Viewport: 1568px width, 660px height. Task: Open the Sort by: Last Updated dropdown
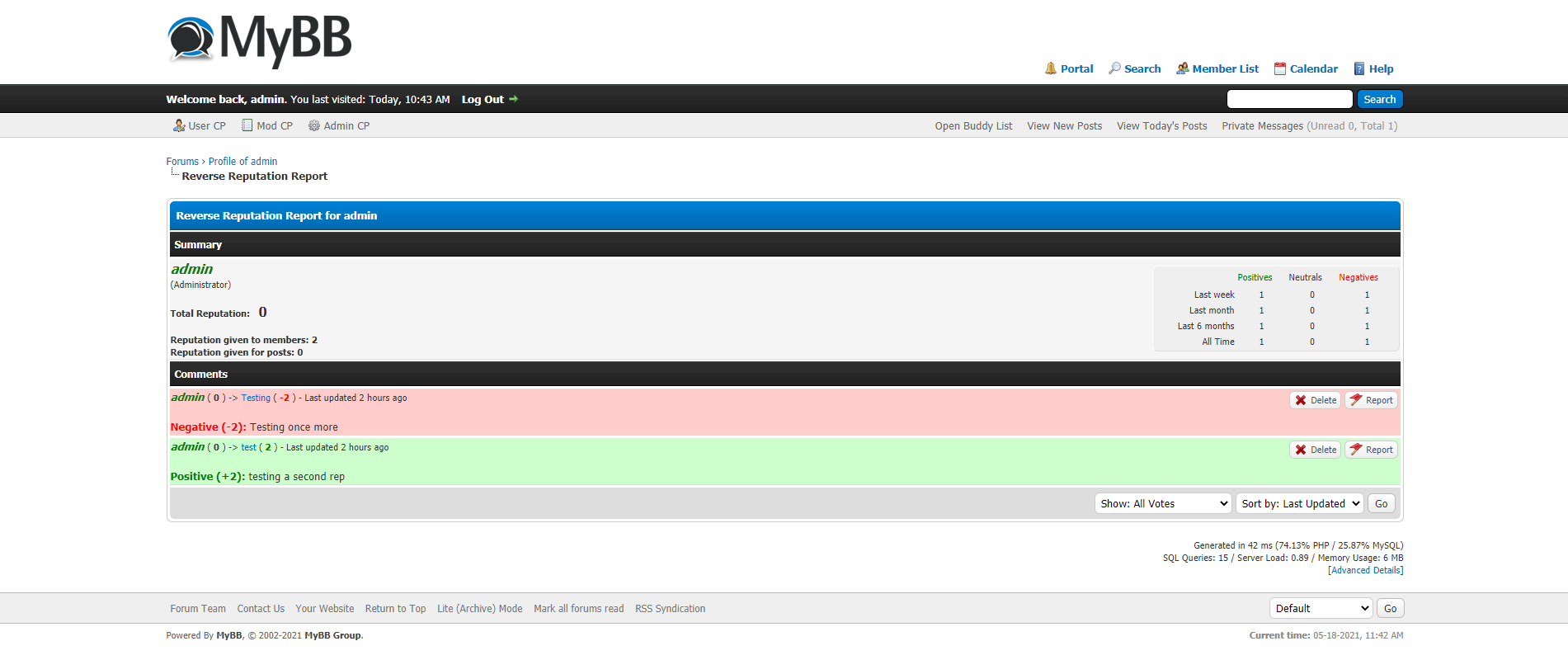tap(1299, 503)
